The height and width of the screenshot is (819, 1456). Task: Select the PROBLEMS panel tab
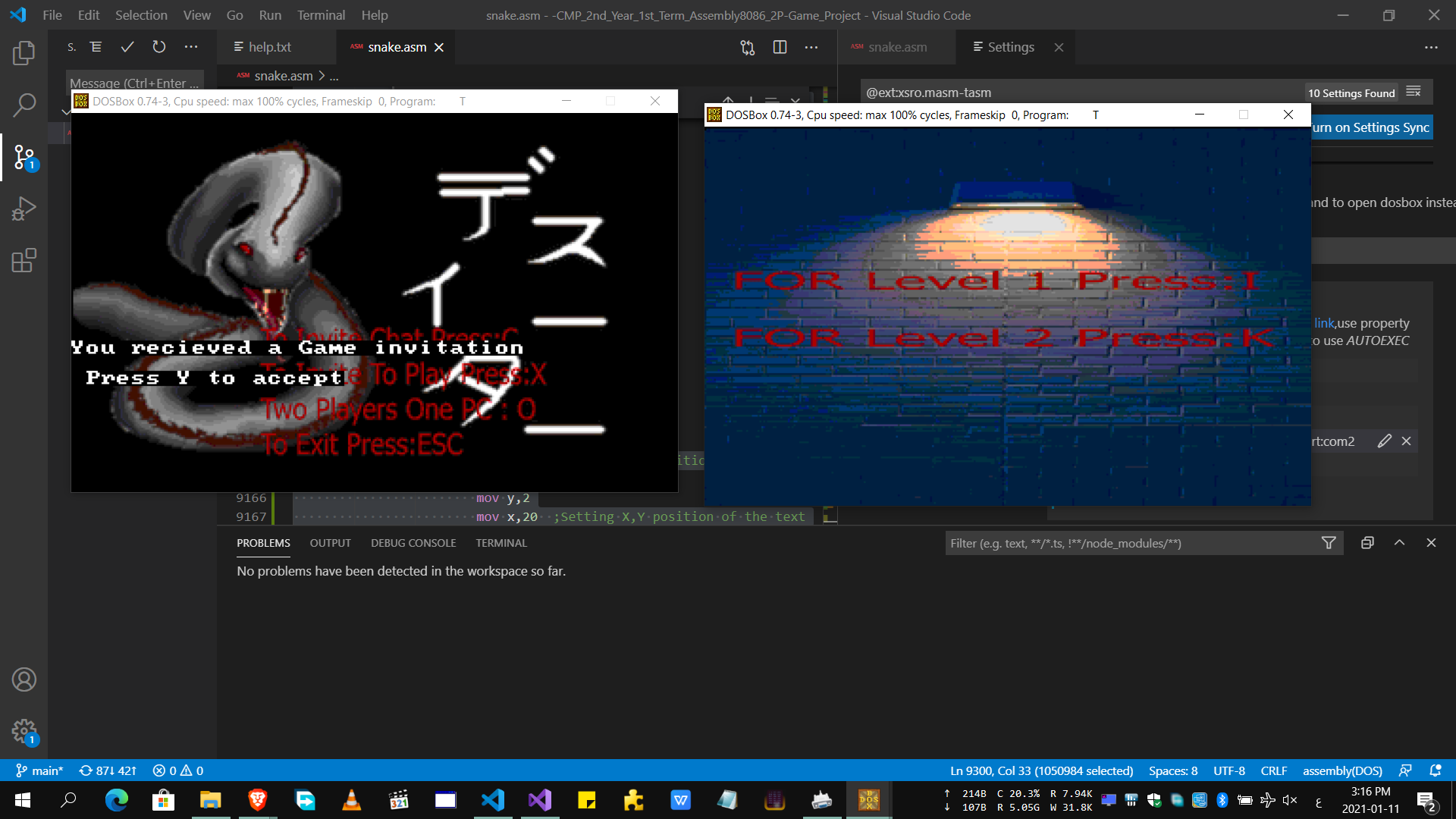pyautogui.click(x=263, y=543)
